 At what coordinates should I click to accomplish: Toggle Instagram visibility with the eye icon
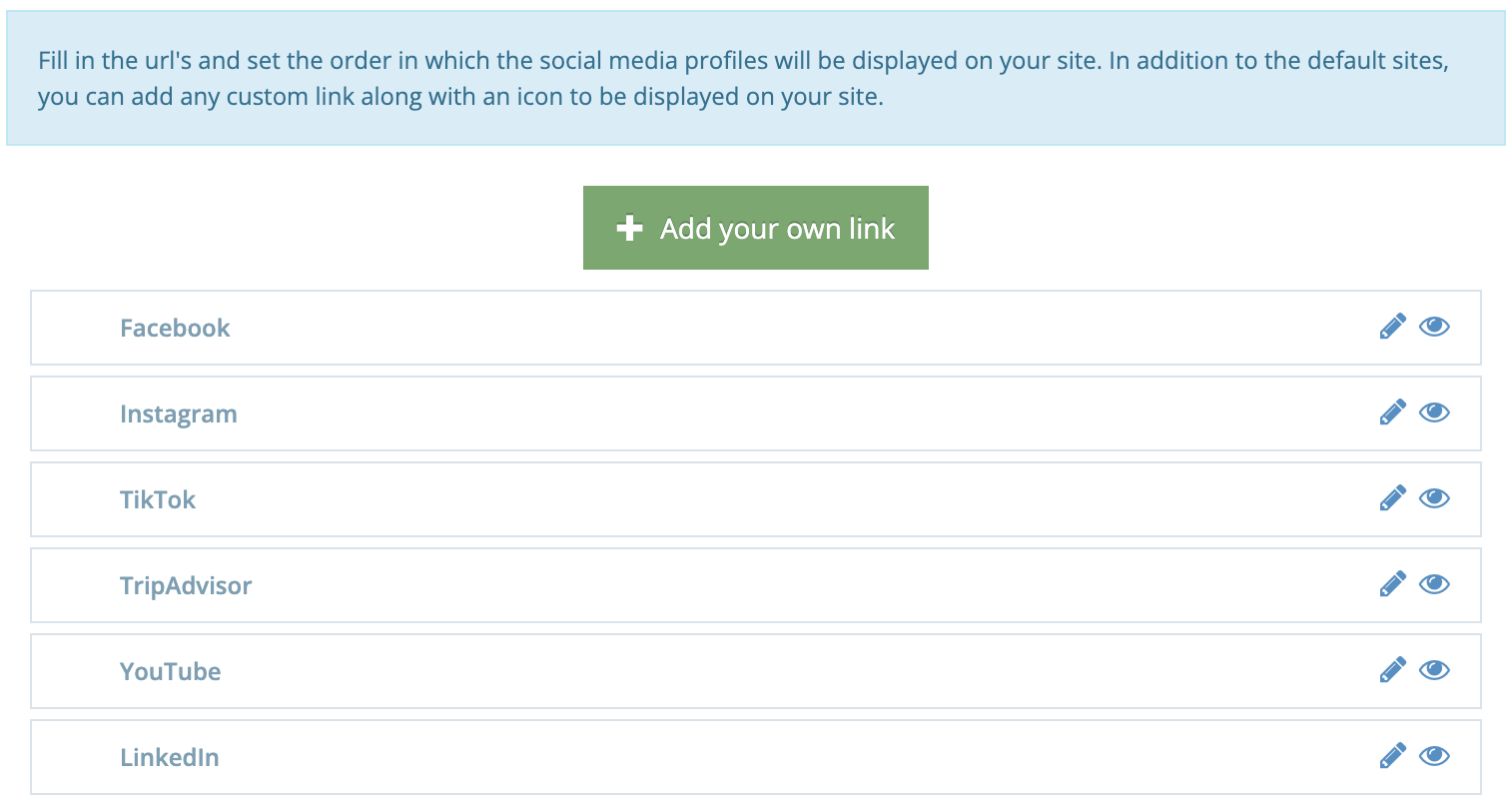(x=1434, y=411)
